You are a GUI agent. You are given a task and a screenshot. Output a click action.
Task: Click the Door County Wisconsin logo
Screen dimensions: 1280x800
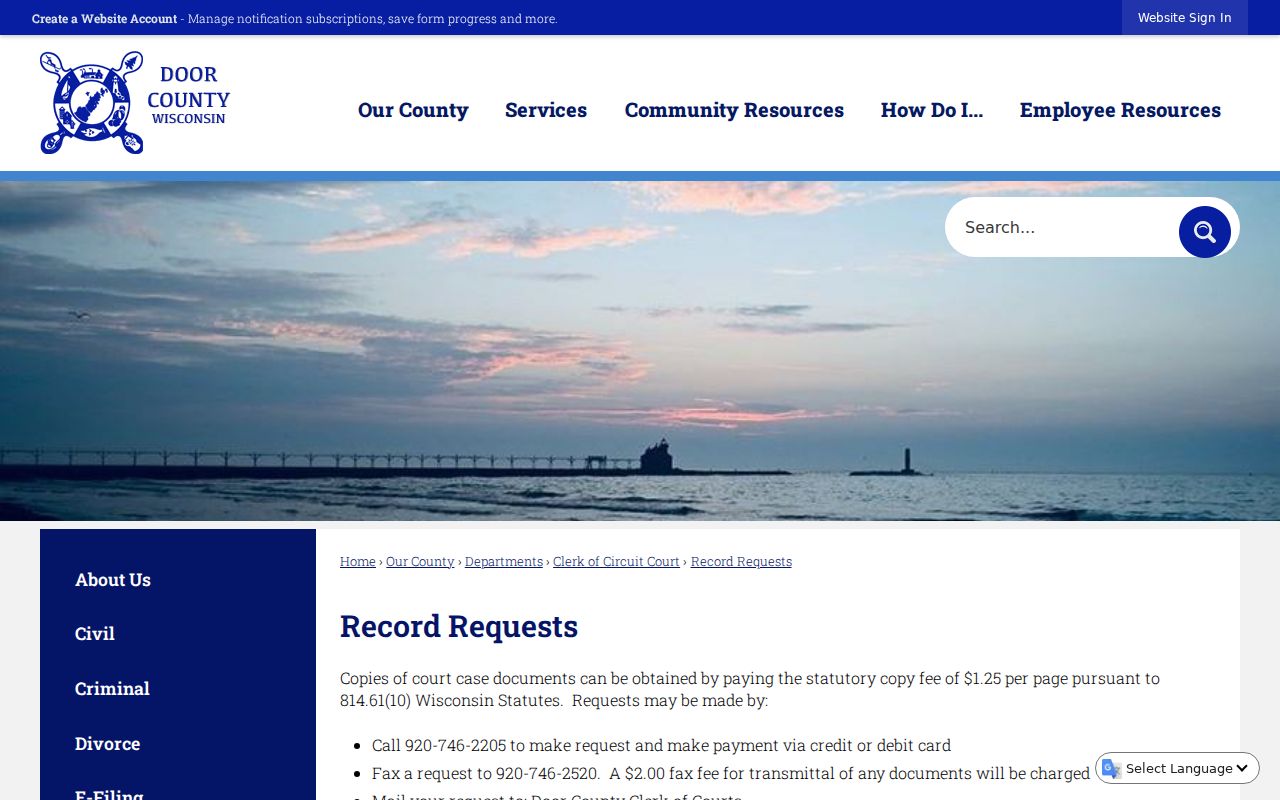point(135,103)
